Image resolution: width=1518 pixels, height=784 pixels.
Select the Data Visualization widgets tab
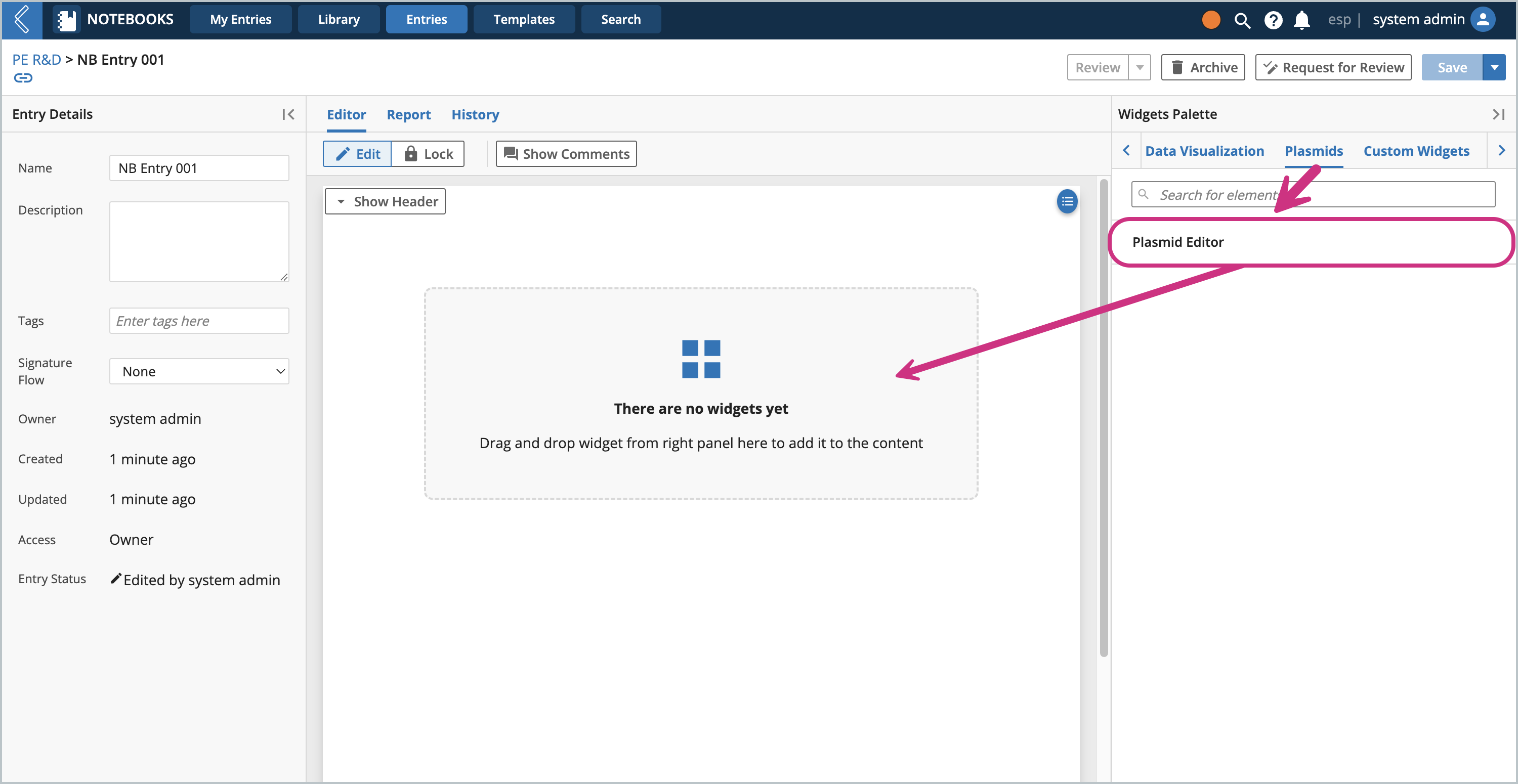coord(1204,151)
